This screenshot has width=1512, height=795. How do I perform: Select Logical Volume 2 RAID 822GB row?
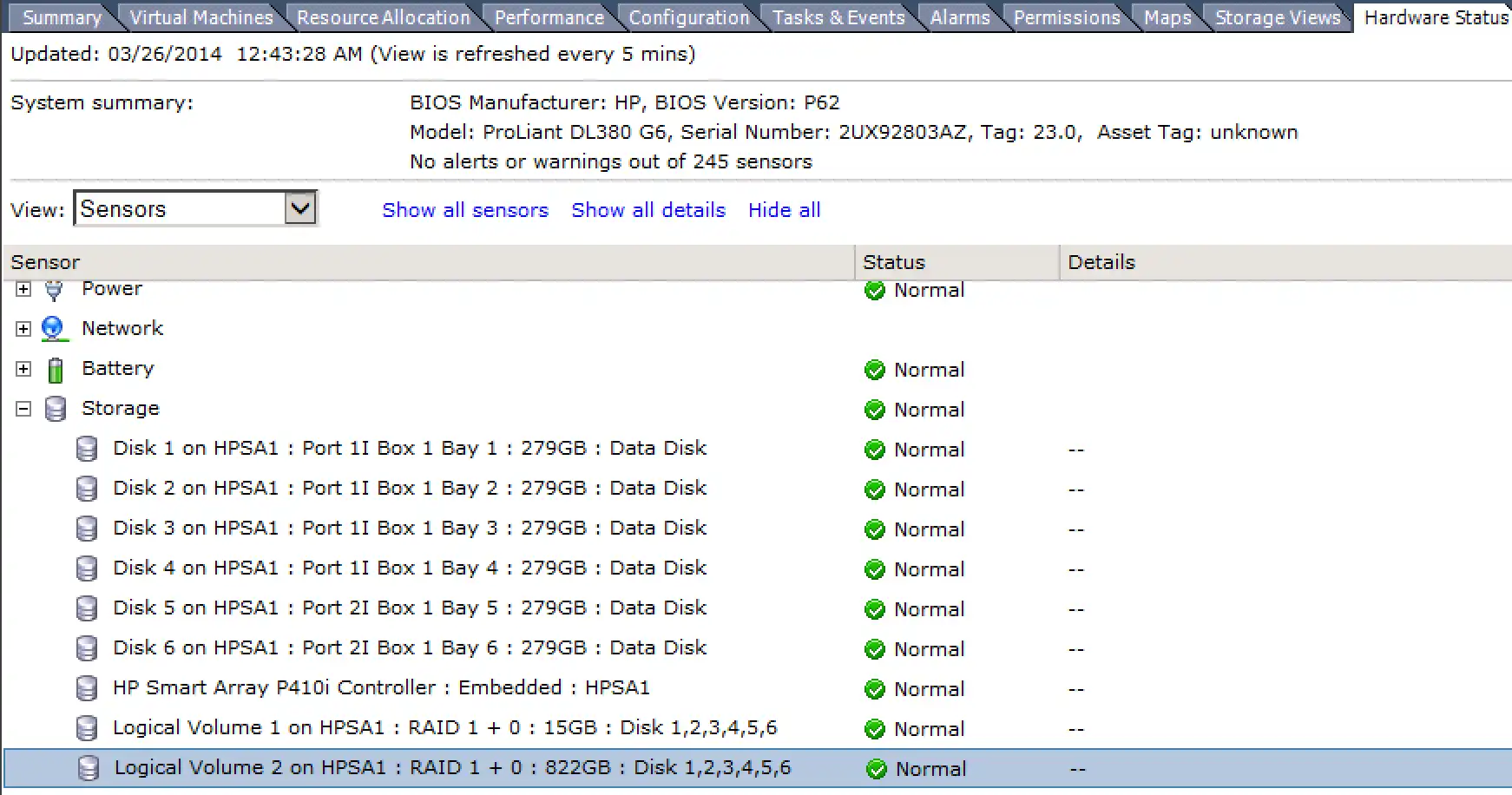757,768
